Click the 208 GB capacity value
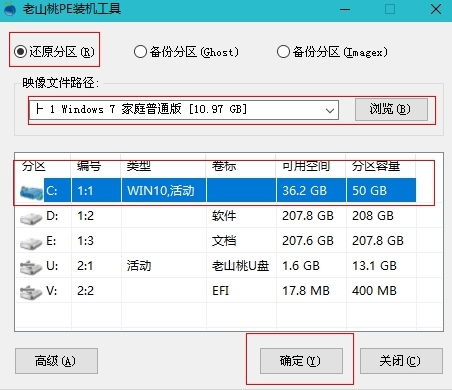Screen dimensions: 452x390 click(373, 216)
